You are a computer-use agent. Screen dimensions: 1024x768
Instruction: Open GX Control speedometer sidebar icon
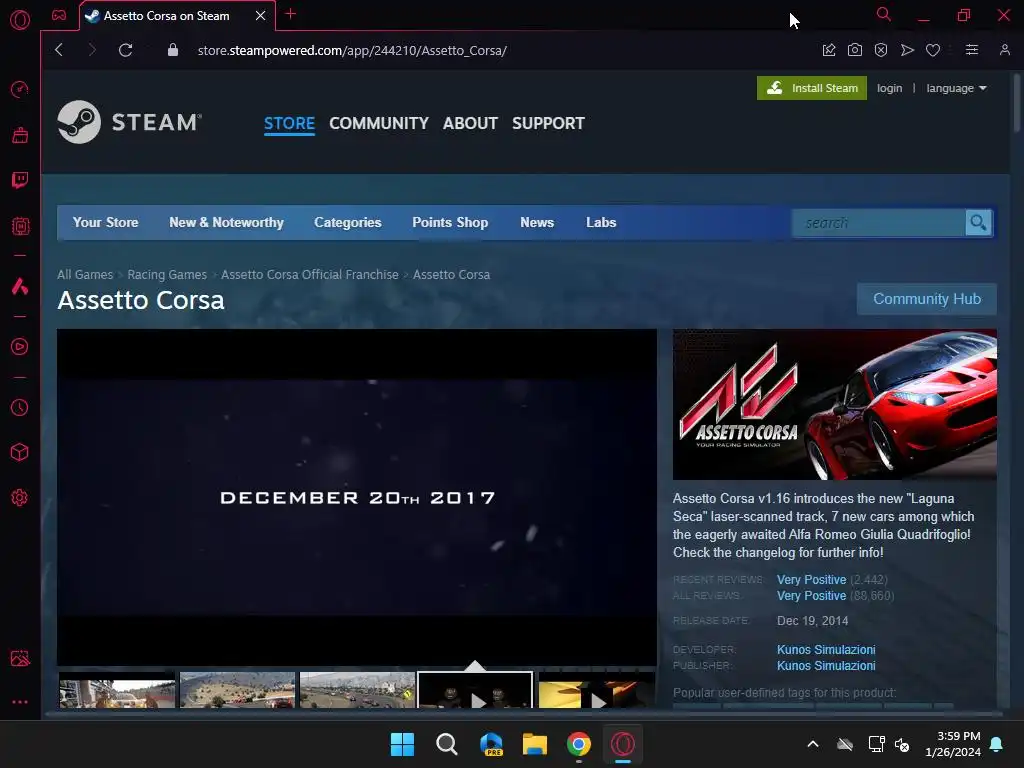[x=20, y=89]
